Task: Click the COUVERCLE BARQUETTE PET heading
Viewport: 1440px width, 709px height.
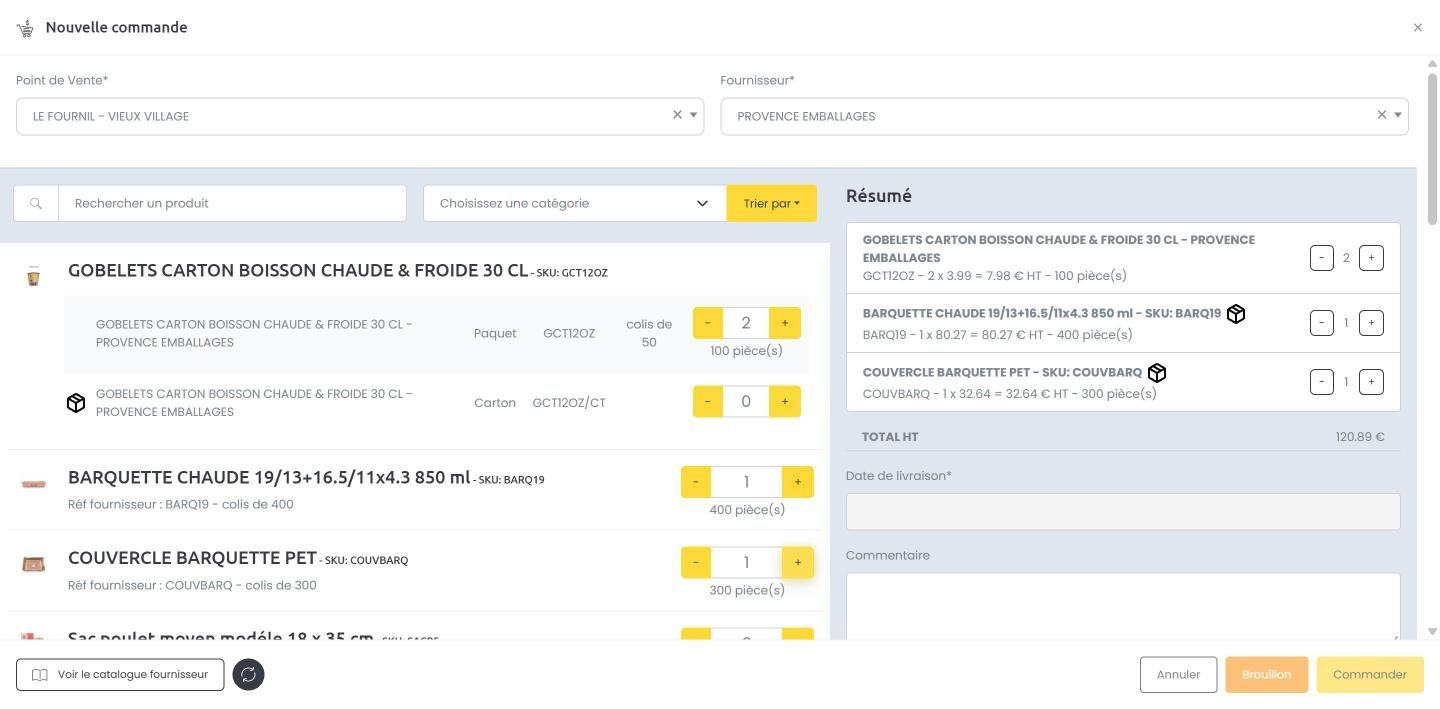Action: pyautogui.click(x=192, y=557)
